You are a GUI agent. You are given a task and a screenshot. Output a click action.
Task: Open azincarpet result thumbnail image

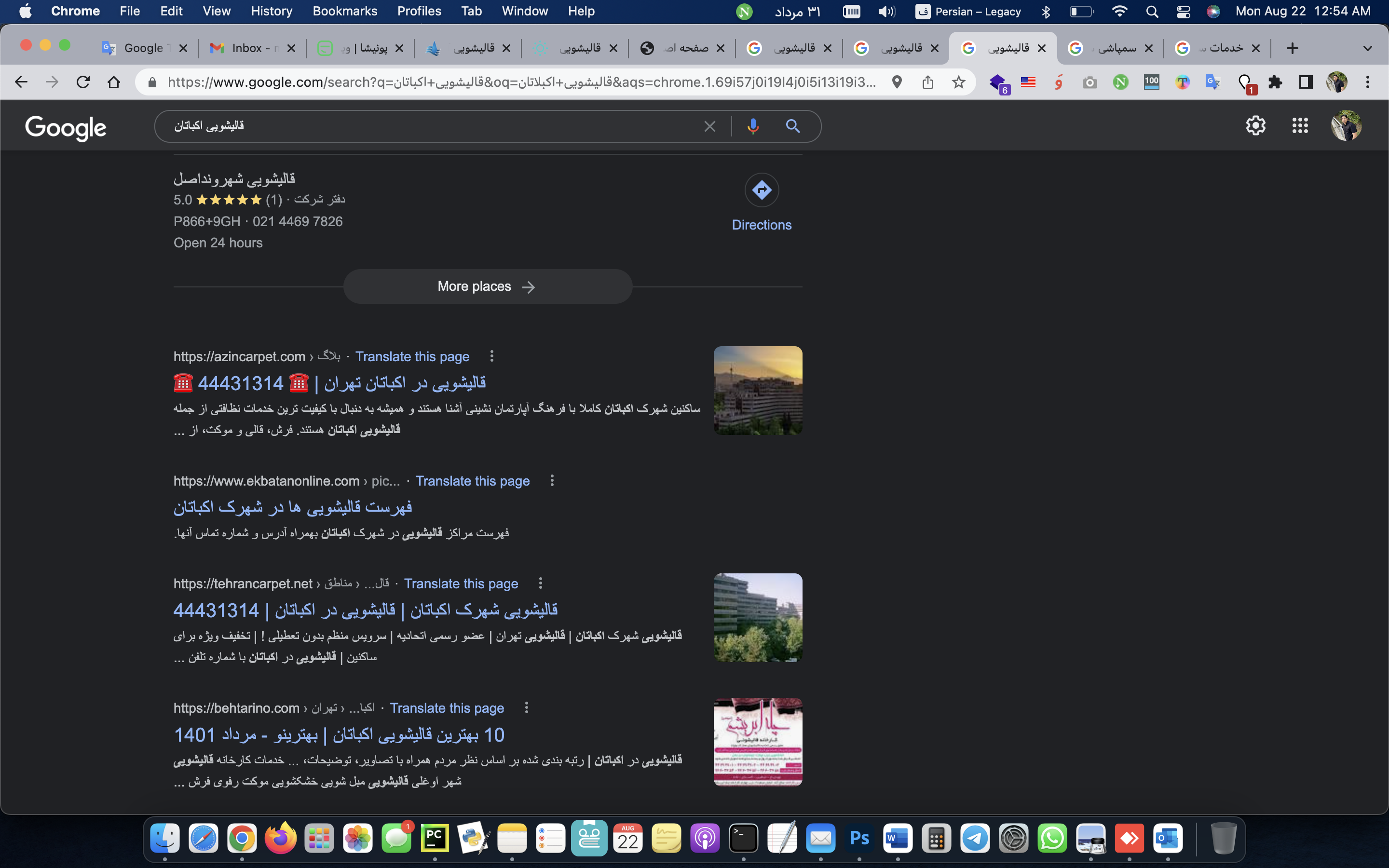(x=758, y=391)
